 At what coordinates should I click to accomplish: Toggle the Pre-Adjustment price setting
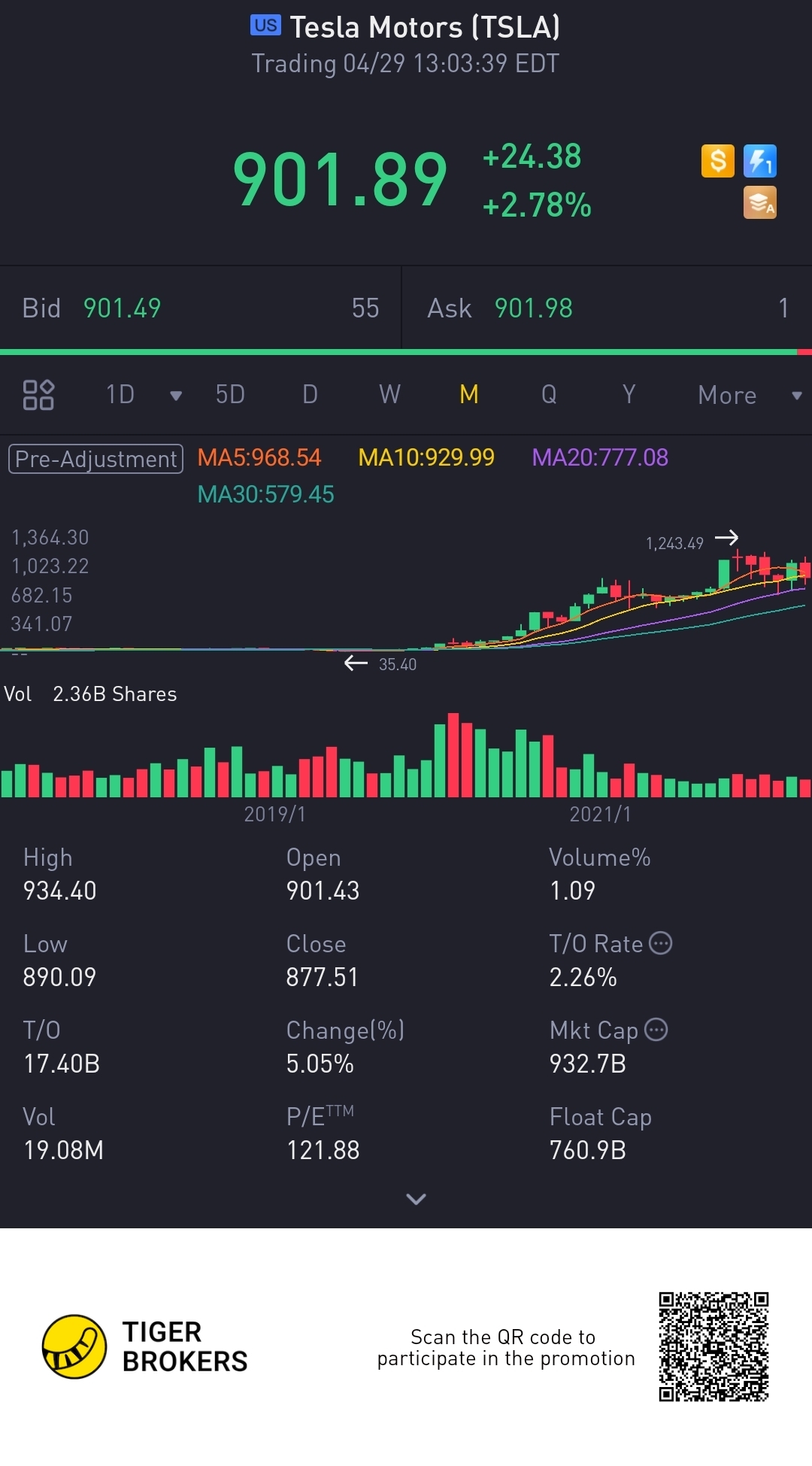(95, 459)
